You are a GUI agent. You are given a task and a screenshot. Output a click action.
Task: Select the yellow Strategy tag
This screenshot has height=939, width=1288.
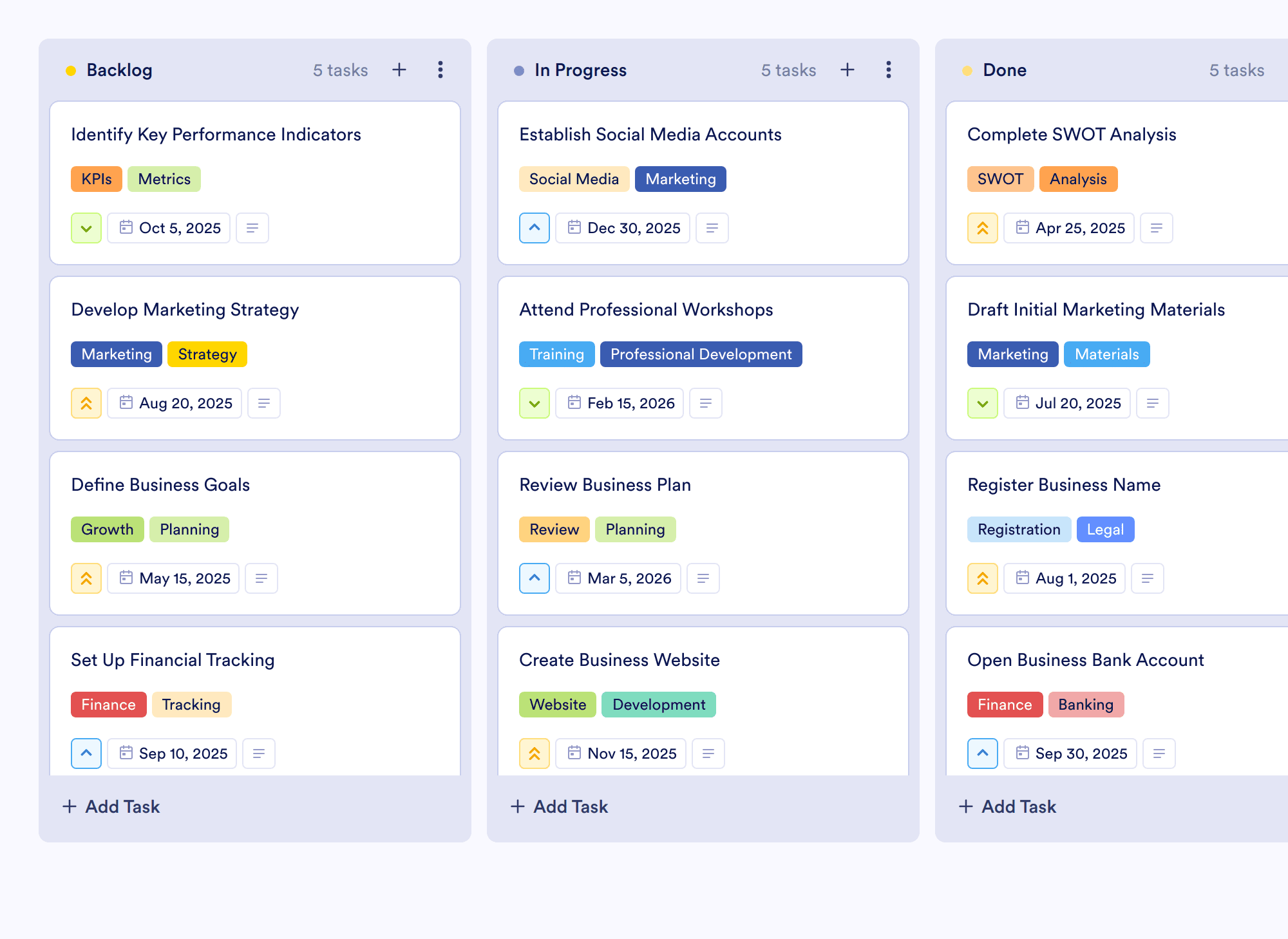pos(207,354)
